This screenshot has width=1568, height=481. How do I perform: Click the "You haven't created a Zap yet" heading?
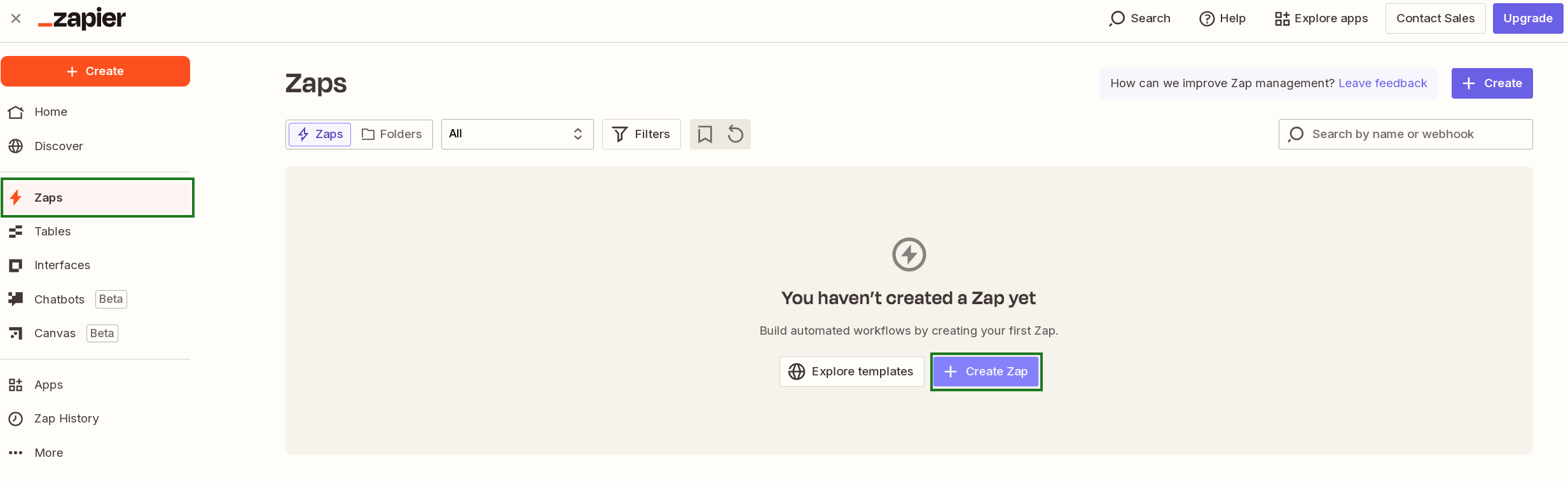pyautogui.click(x=909, y=298)
